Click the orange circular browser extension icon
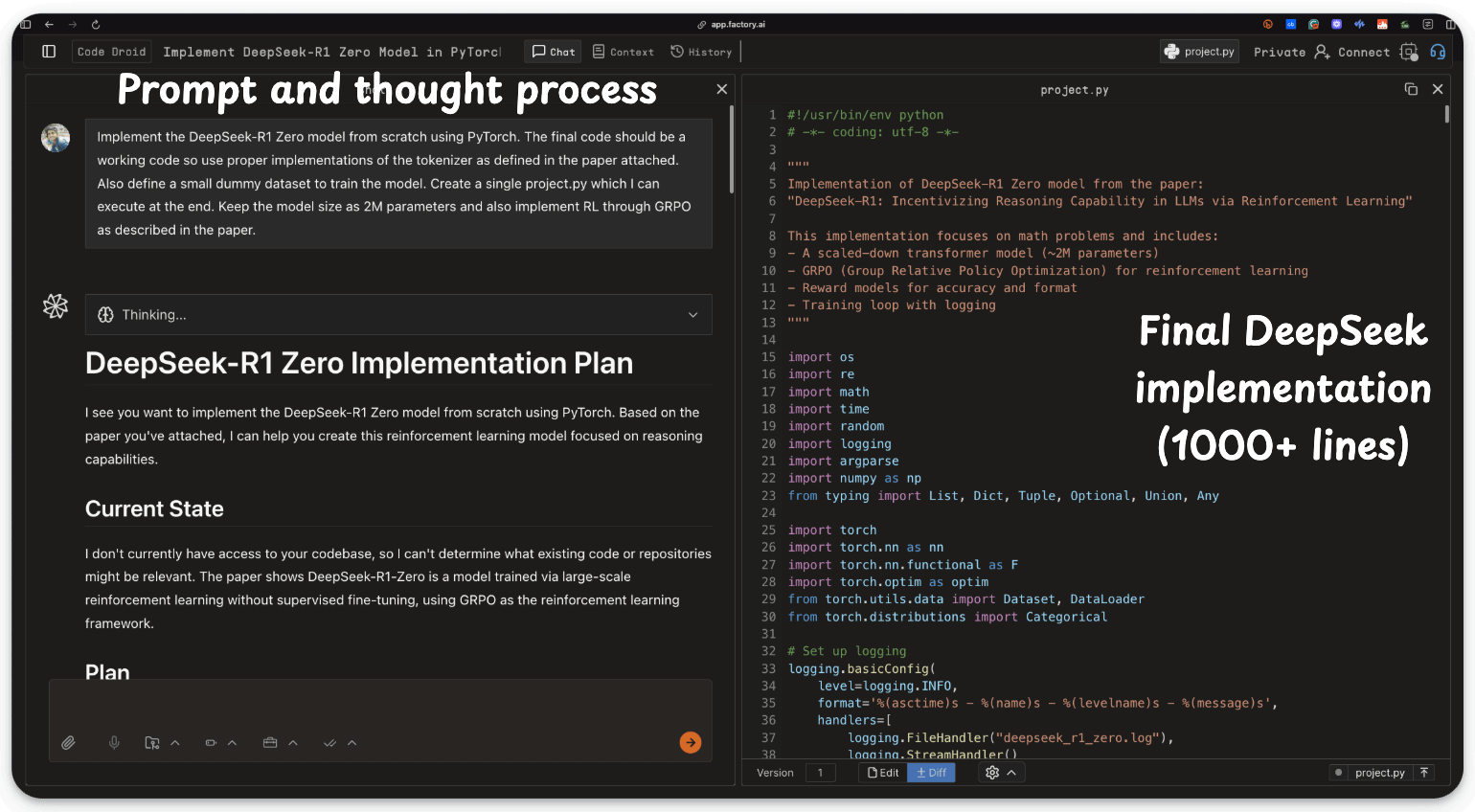Image resolution: width=1475 pixels, height=812 pixels. pyautogui.click(x=1268, y=24)
